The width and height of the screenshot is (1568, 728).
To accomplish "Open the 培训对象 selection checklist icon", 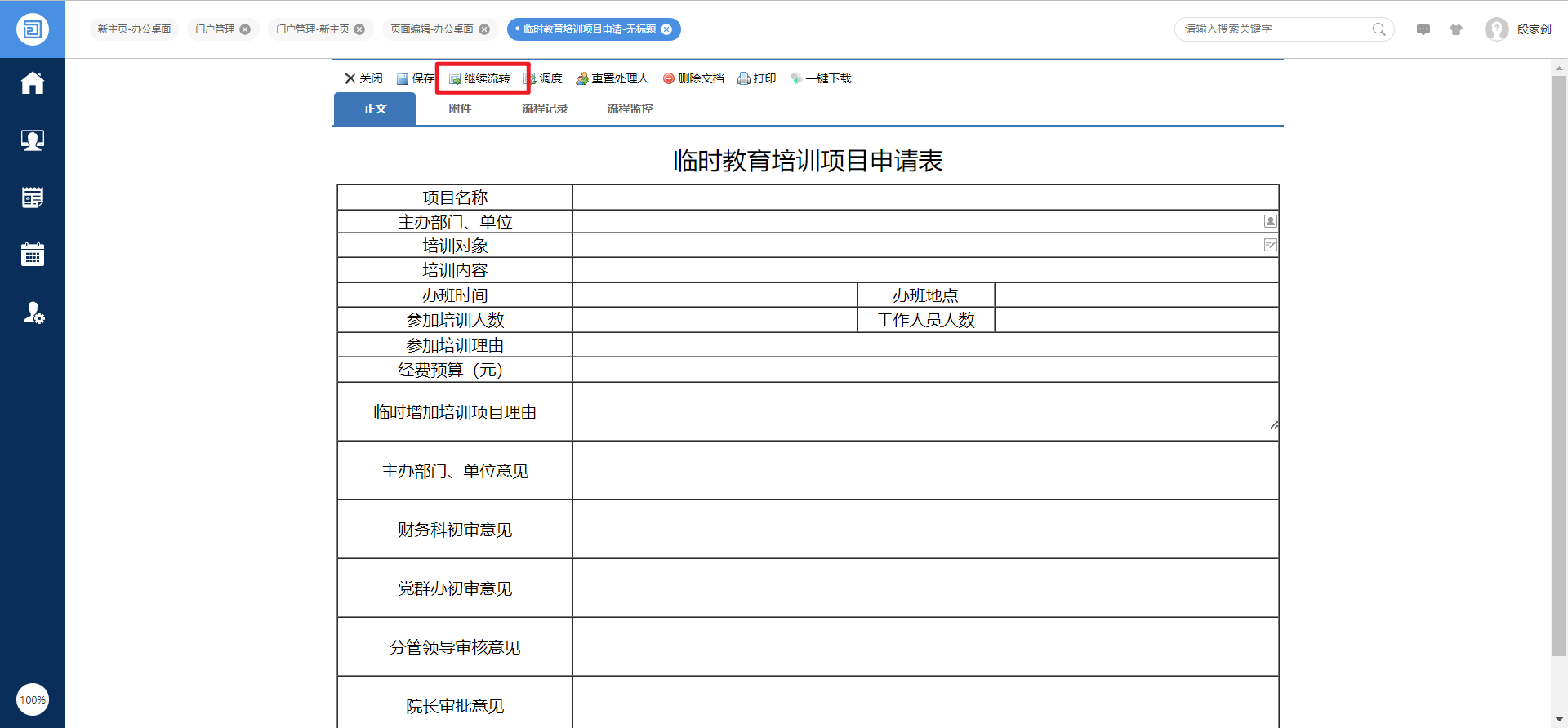I will coord(1270,245).
